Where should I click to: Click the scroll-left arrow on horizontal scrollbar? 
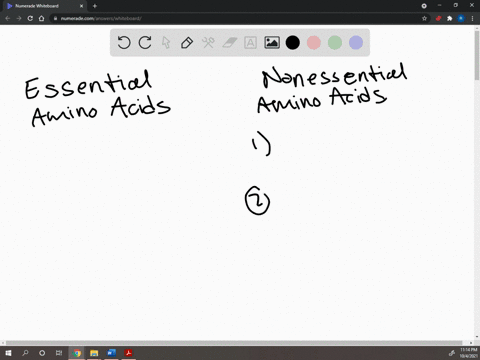(3, 343)
